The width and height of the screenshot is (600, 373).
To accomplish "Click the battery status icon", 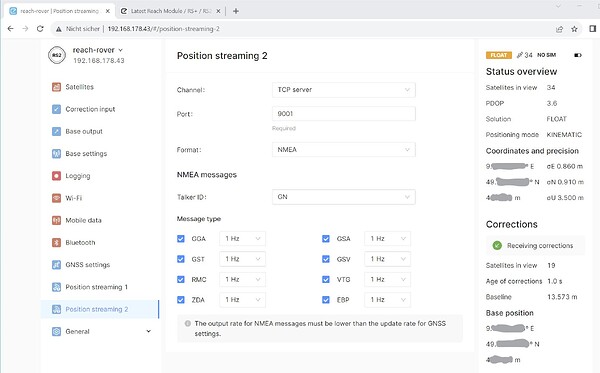I will click(x=578, y=55).
